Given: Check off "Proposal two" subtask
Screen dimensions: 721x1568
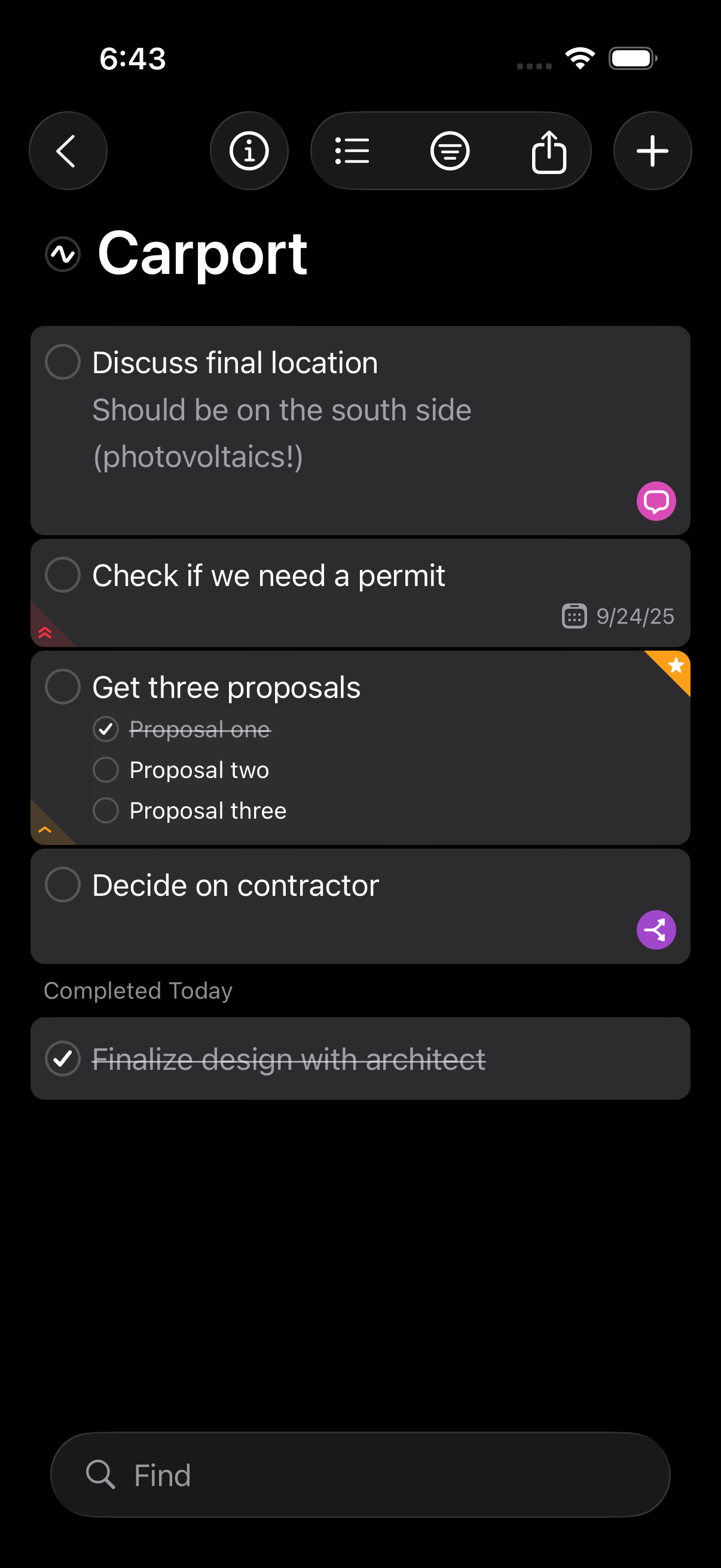Looking at the screenshot, I should pos(106,770).
